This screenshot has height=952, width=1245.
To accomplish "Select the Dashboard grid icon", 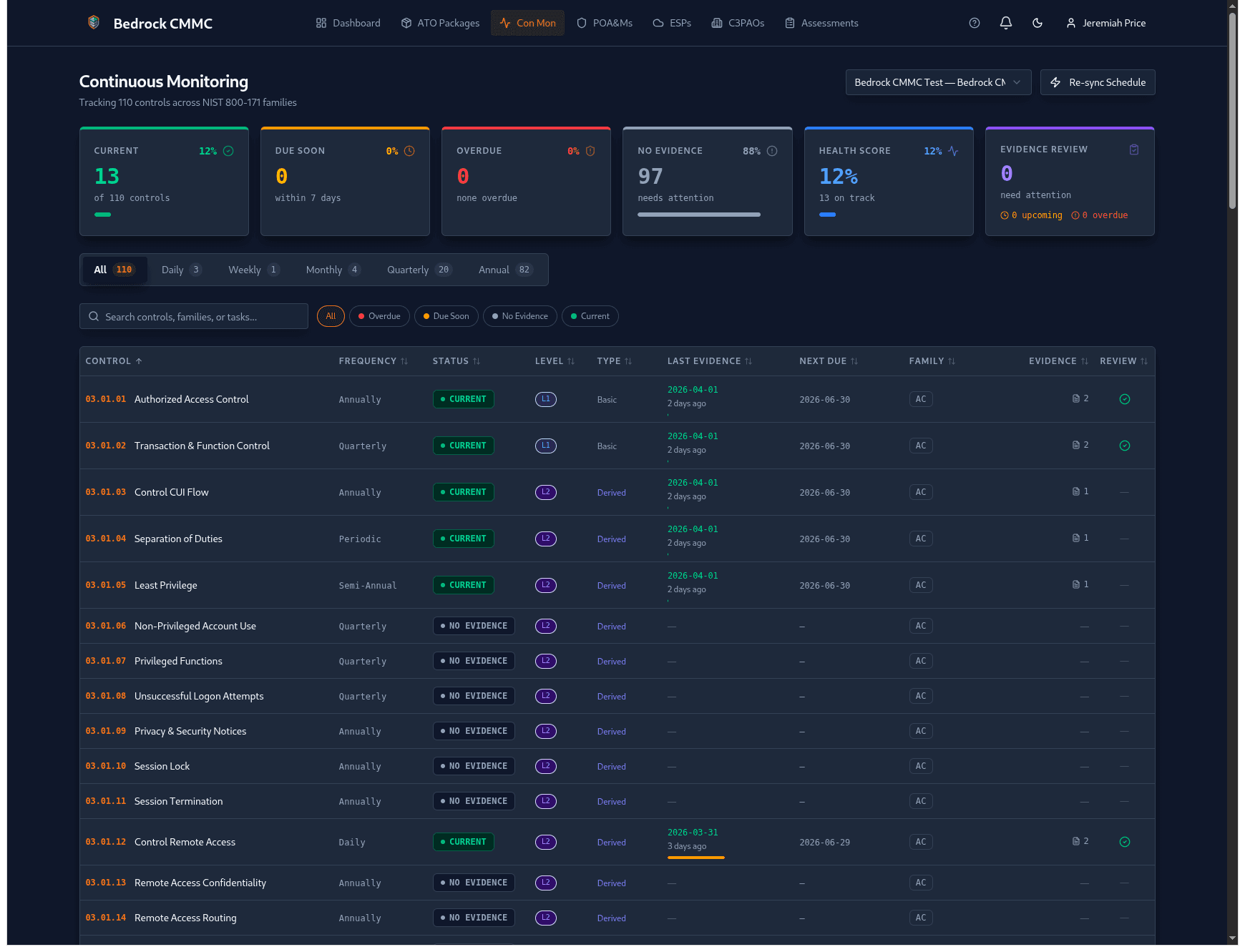I will pyautogui.click(x=321, y=23).
